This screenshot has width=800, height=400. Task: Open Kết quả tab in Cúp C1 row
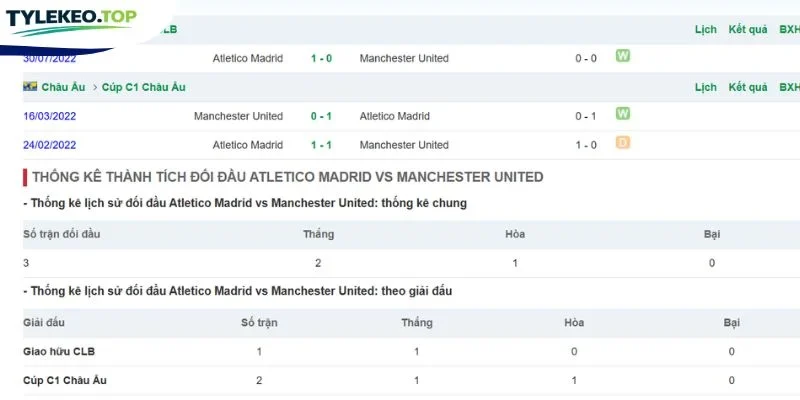click(x=747, y=87)
